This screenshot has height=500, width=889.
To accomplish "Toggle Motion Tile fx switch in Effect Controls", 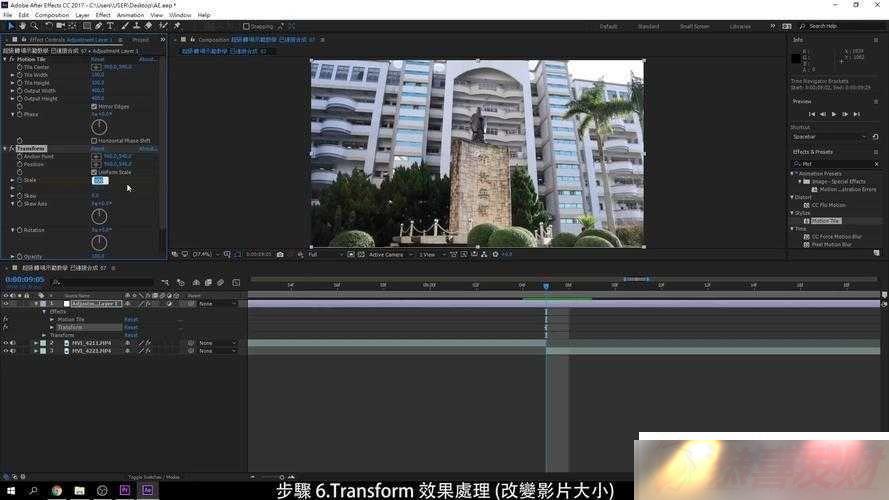I will tap(11, 59).
